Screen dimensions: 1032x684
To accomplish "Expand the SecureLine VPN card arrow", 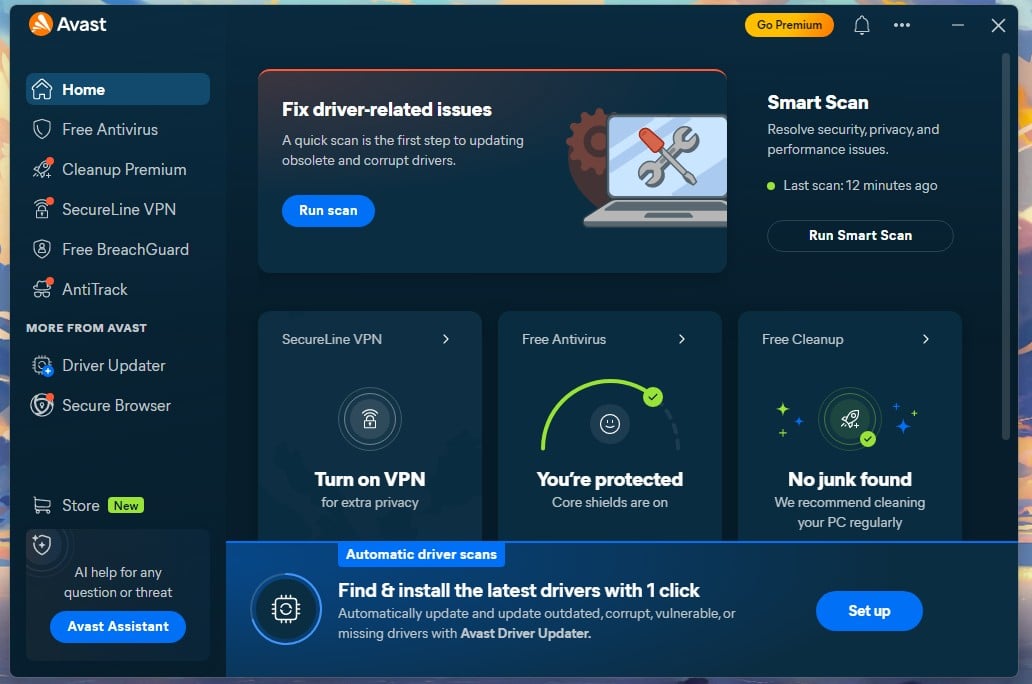I will point(446,339).
